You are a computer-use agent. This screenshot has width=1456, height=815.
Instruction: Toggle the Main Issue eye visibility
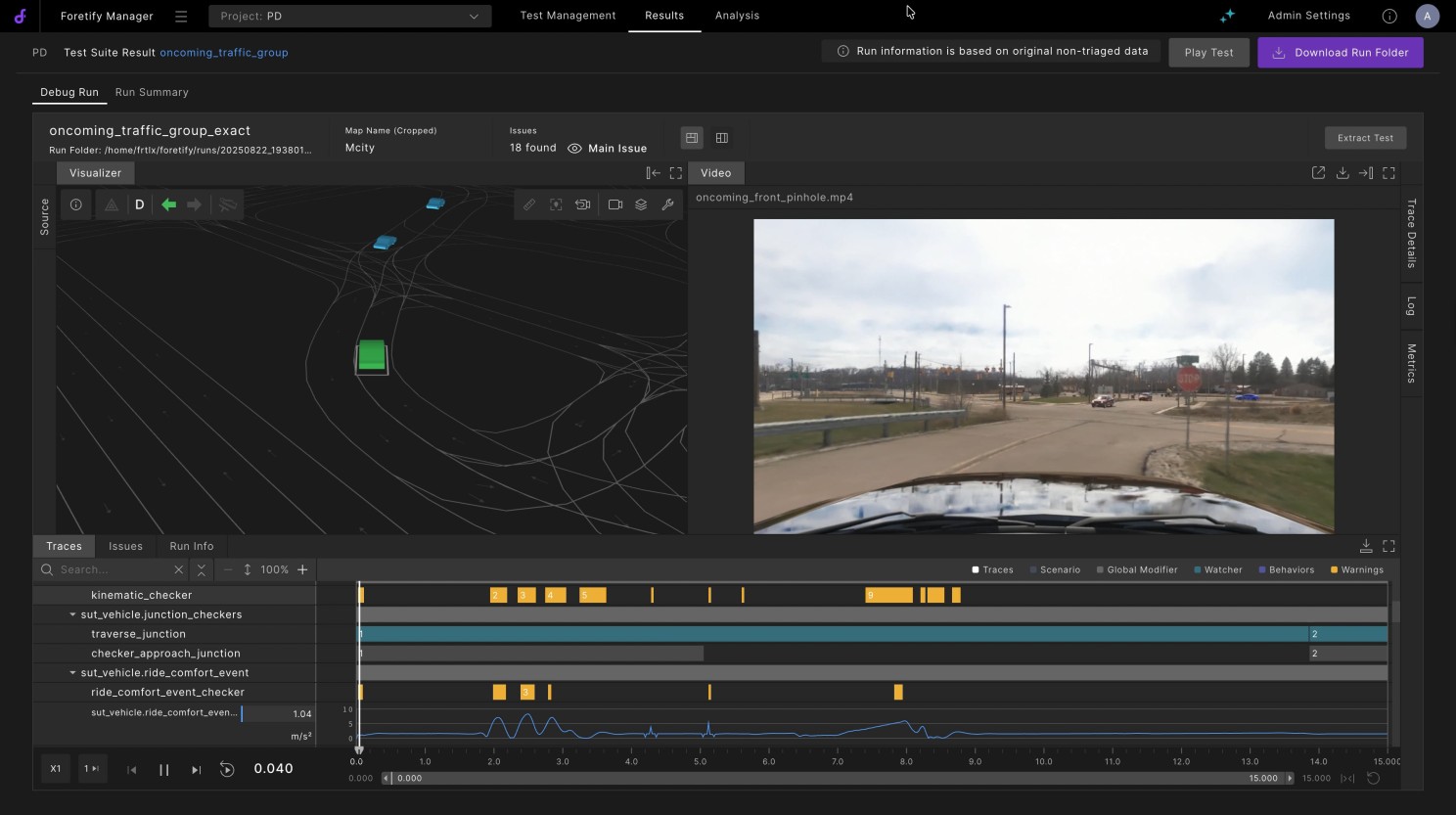574,149
